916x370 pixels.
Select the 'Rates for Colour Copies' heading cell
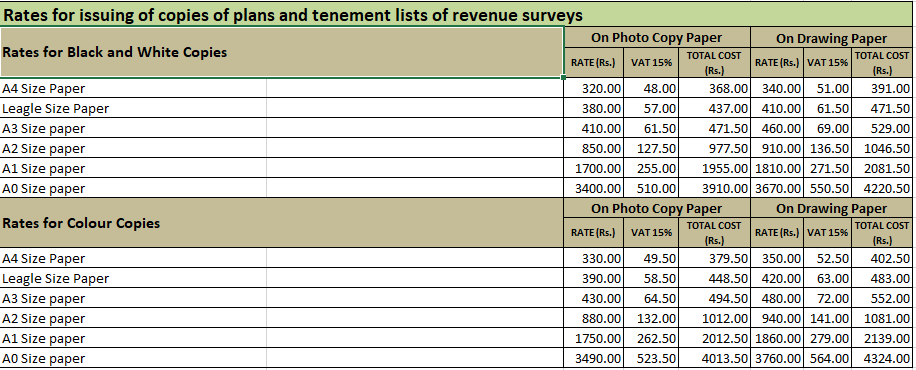point(282,223)
